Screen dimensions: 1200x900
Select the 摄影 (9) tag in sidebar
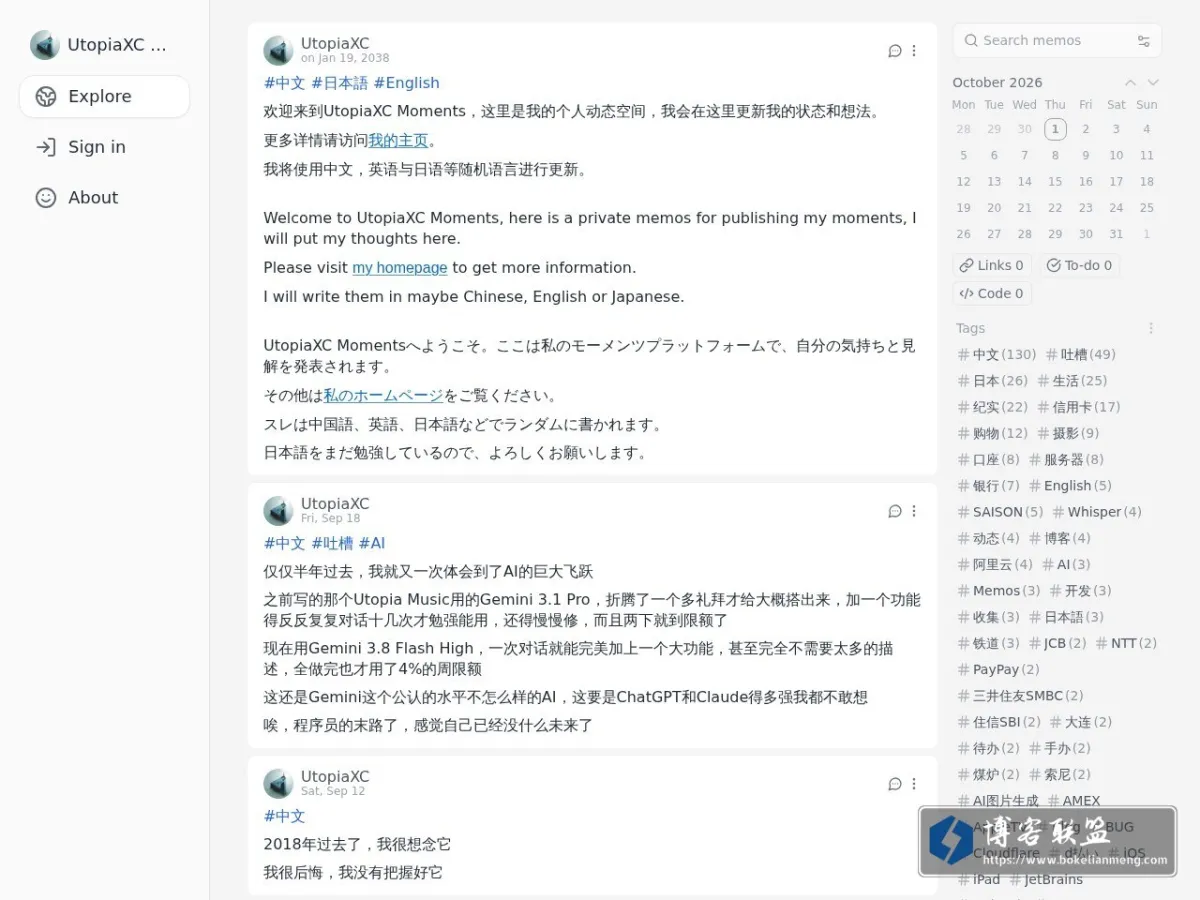coord(1068,433)
